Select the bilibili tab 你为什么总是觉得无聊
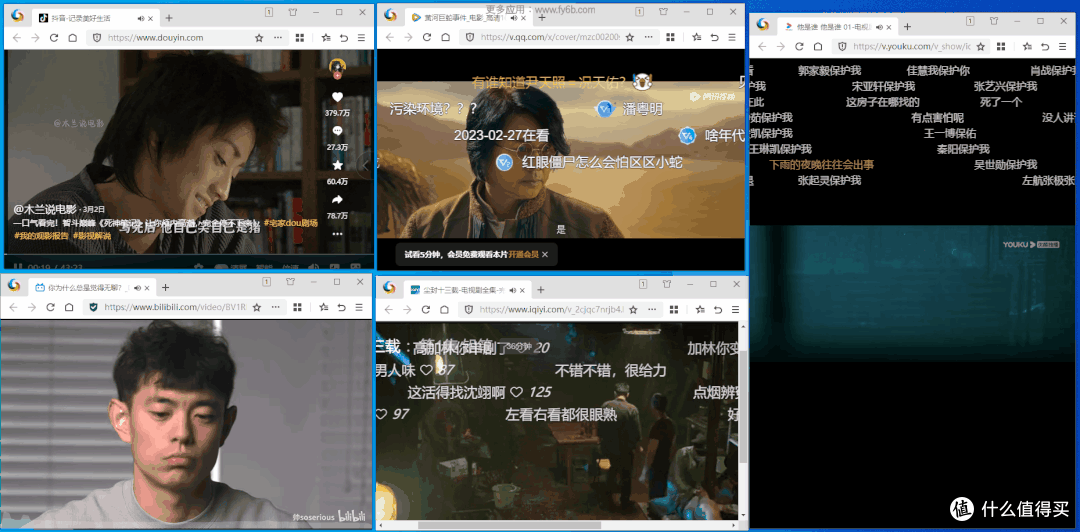This screenshot has width=1080, height=532. click(92, 287)
